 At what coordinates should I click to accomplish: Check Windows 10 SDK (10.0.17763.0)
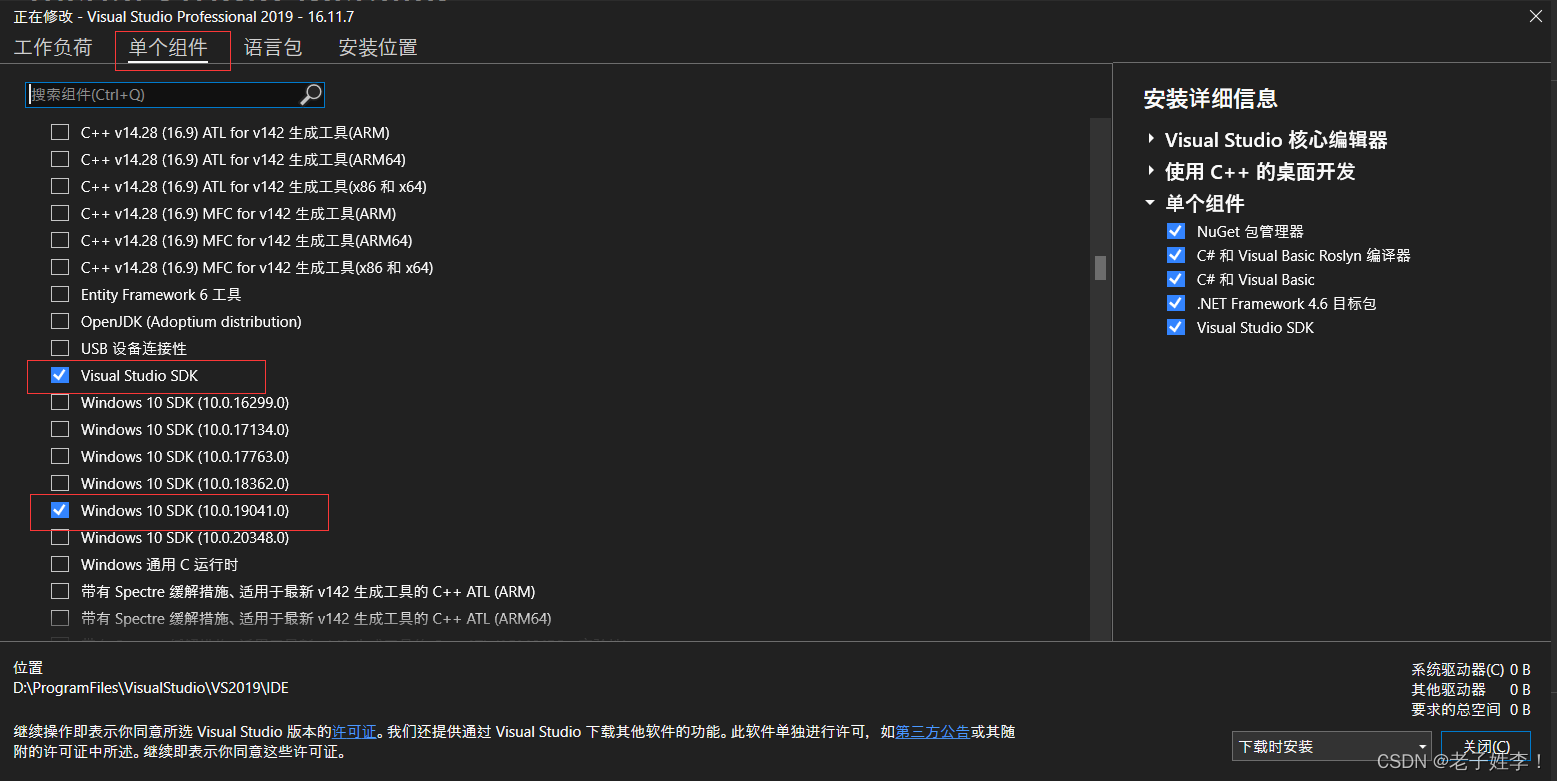click(x=60, y=456)
